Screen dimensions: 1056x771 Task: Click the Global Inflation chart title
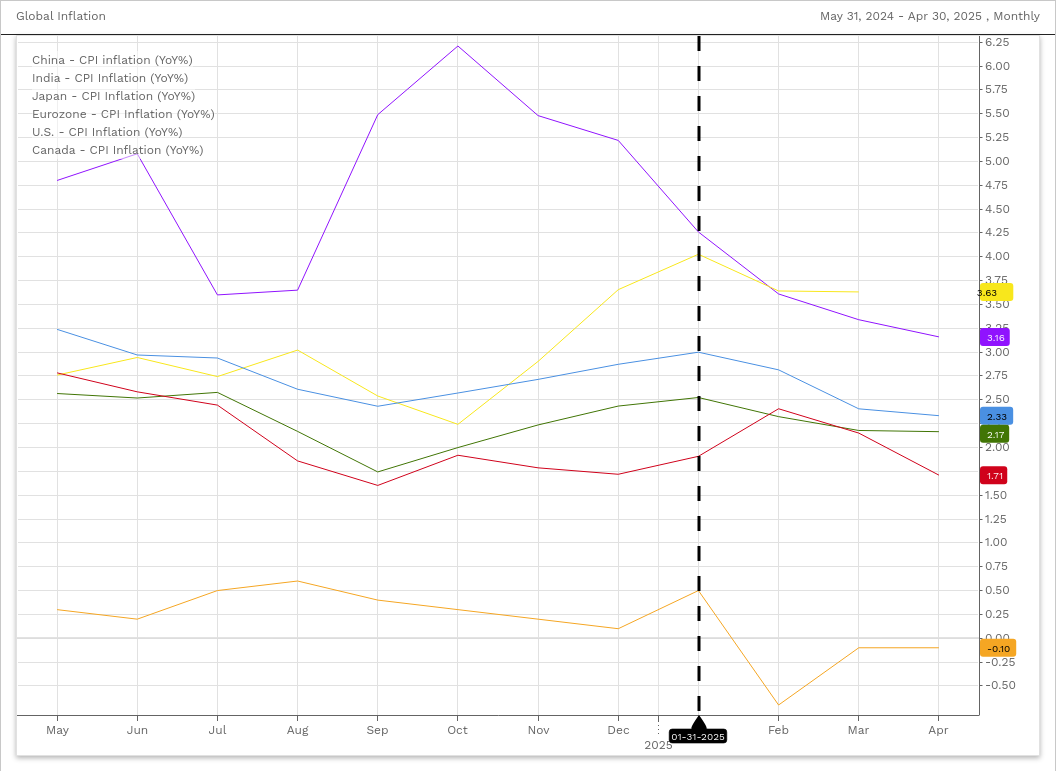[61, 16]
